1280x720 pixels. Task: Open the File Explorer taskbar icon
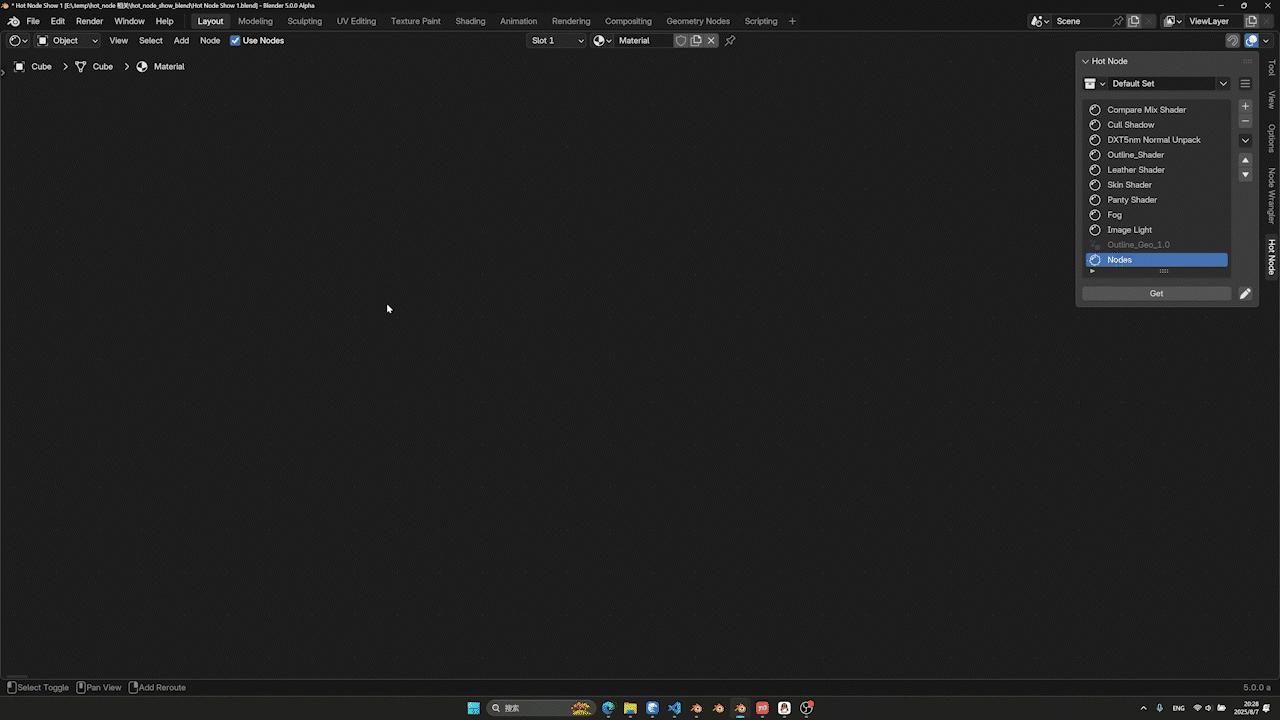(x=630, y=708)
